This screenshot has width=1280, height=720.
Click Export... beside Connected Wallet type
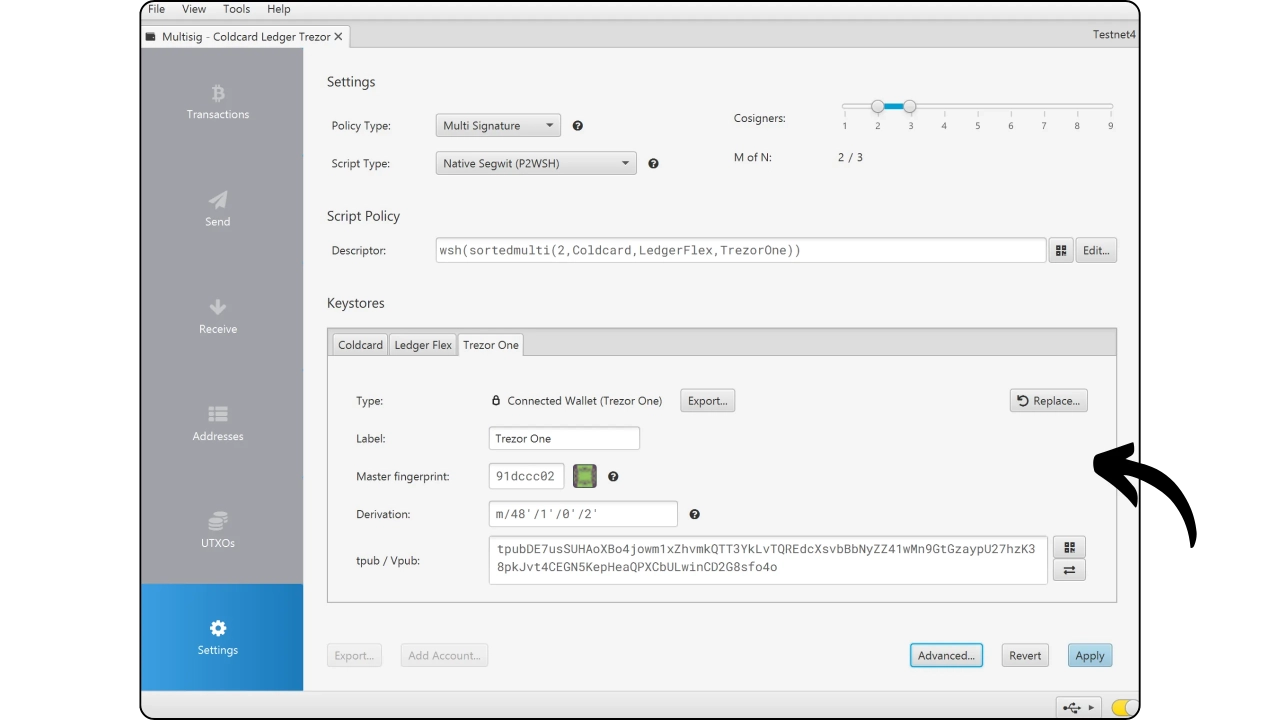coord(708,401)
